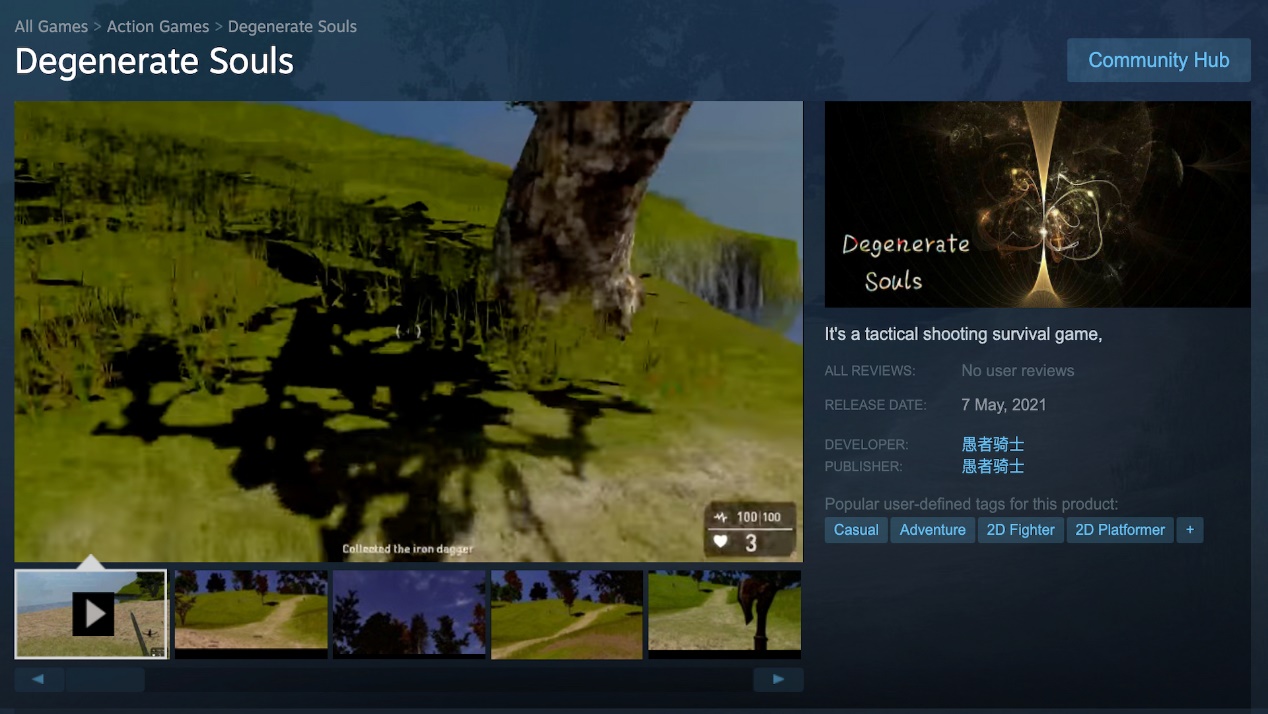This screenshot has width=1268, height=714.
Task: Open Action Games breadcrumb link
Action: point(158,26)
